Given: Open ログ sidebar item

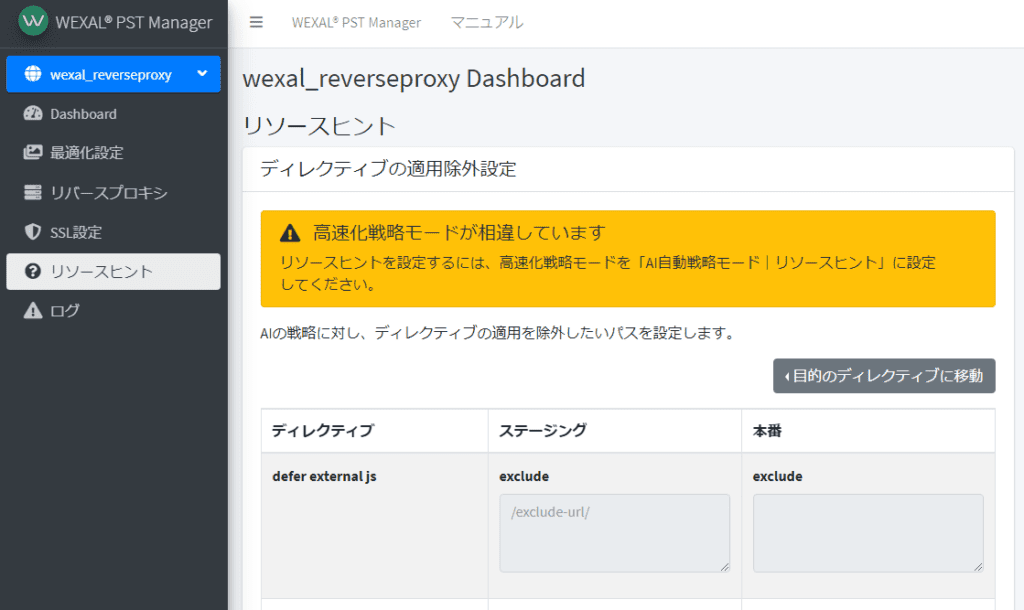Looking at the screenshot, I should coord(113,311).
